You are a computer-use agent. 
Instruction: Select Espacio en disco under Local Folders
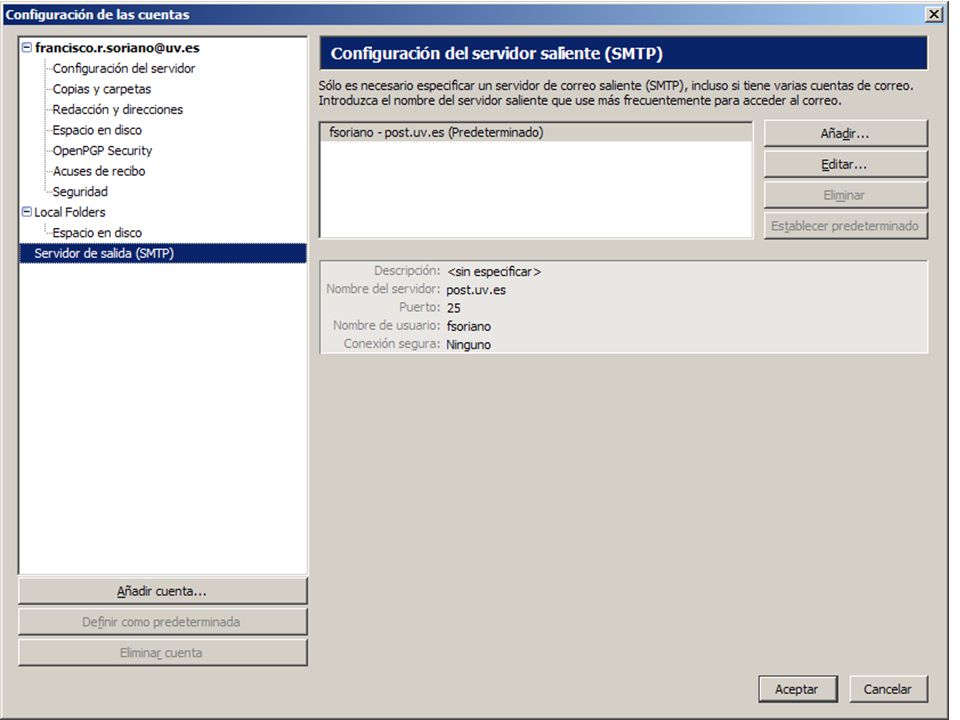click(97, 233)
